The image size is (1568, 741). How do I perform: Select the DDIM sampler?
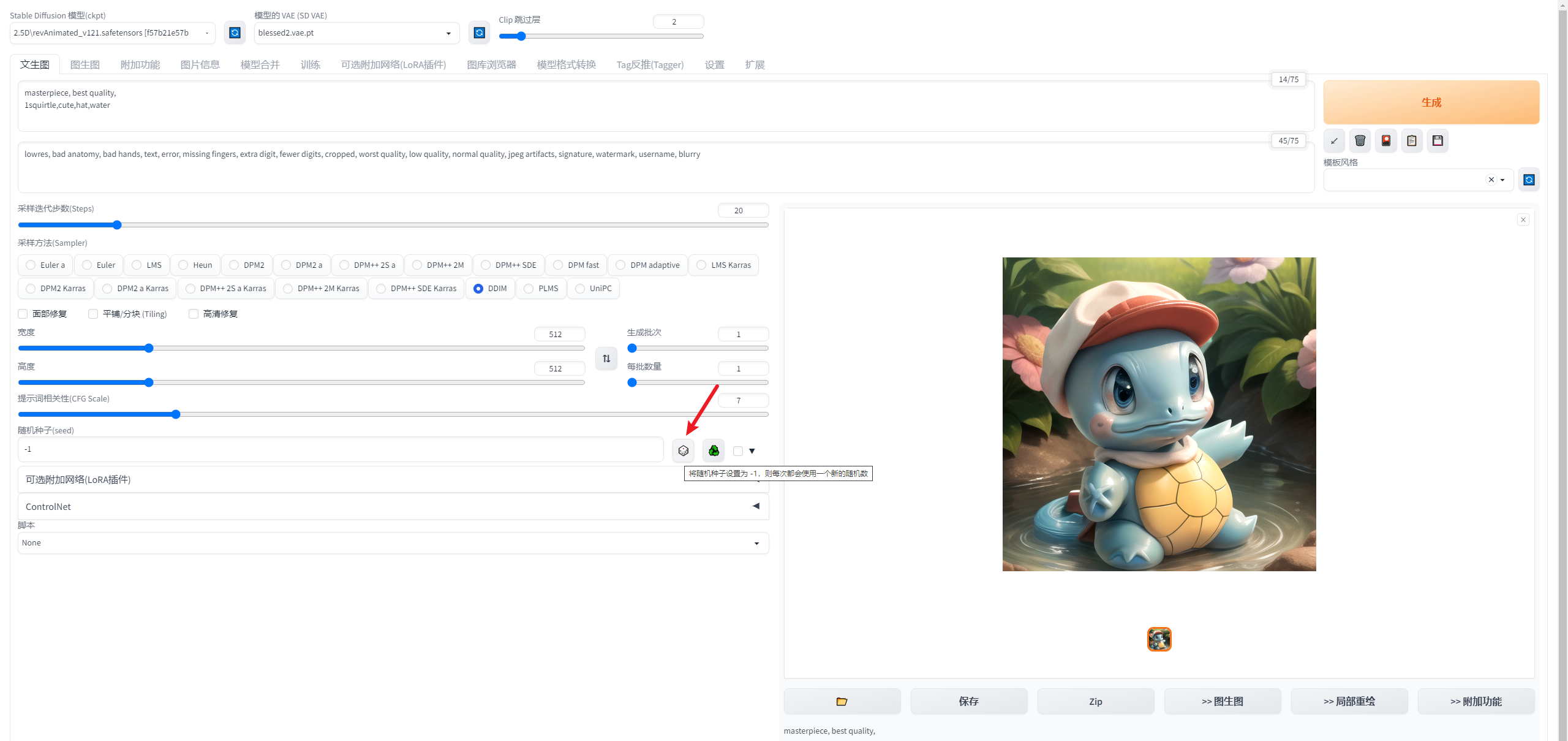(x=491, y=288)
